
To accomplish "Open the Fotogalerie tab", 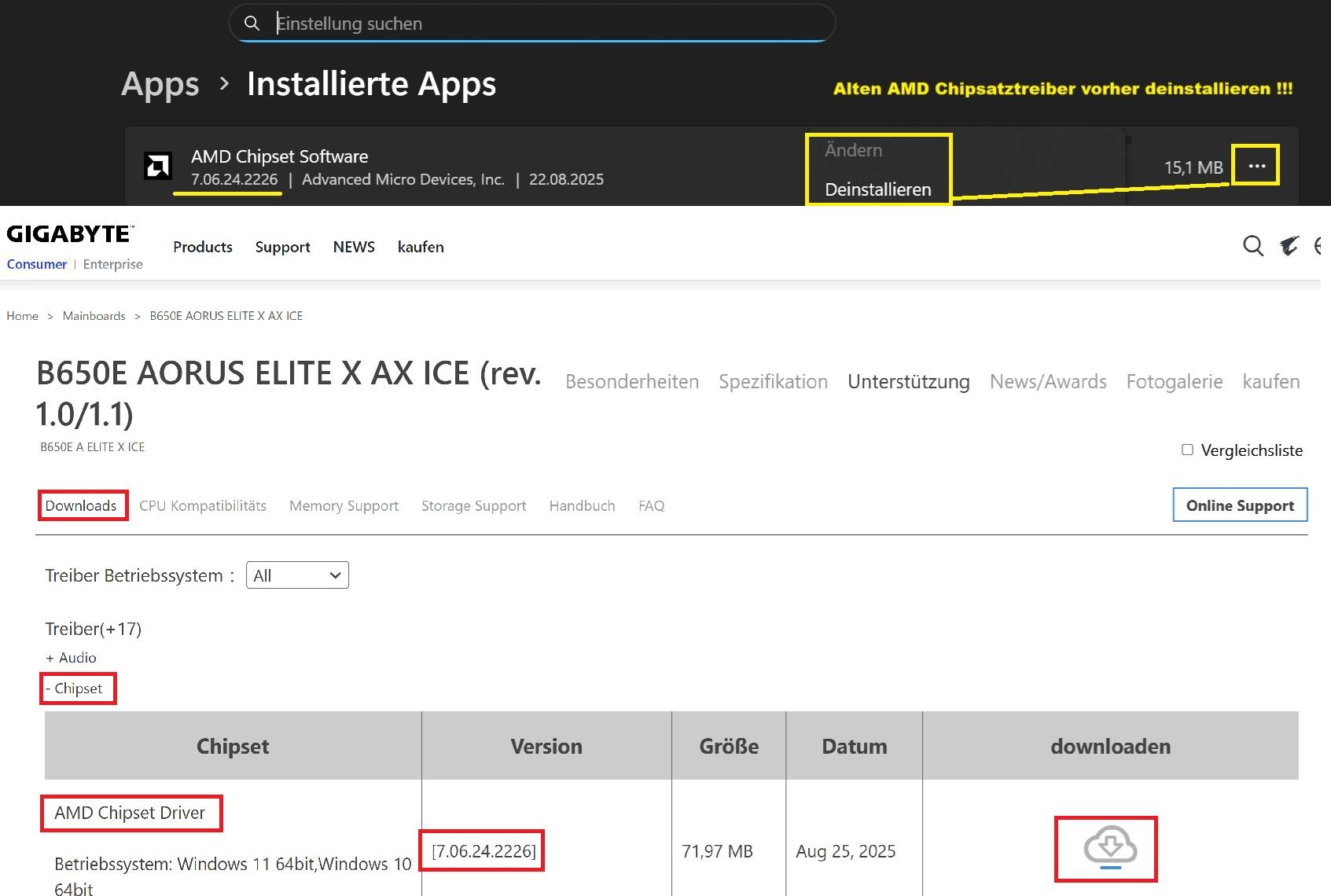I will click(1175, 382).
